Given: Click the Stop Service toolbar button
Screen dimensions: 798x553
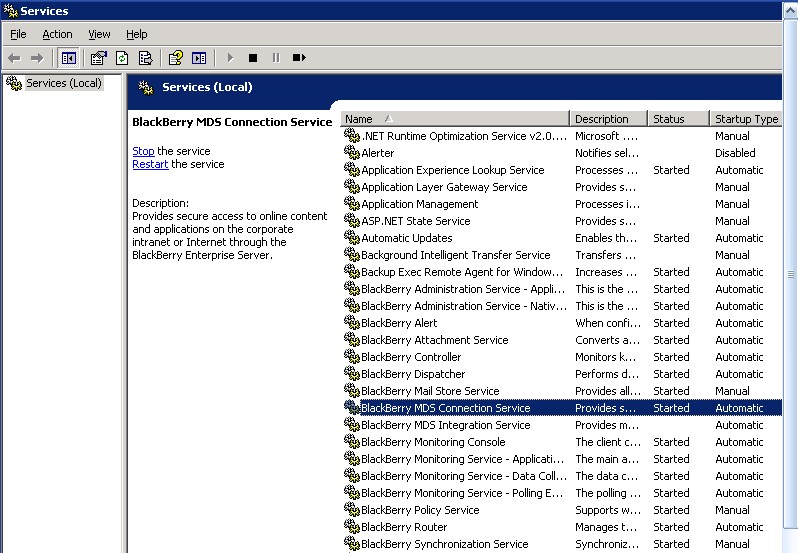Looking at the screenshot, I should [x=253, y=58].
